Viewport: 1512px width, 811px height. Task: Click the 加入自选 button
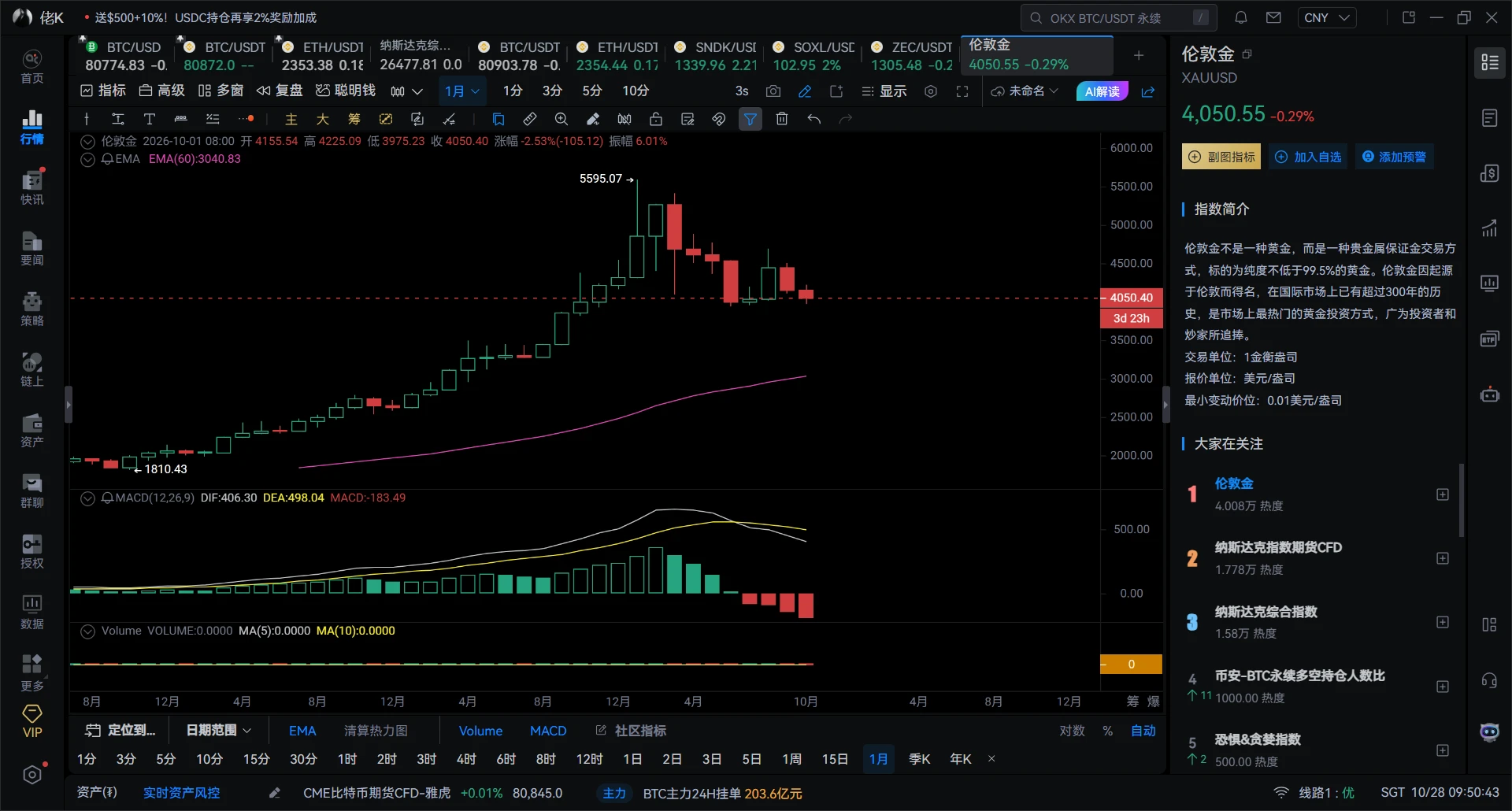(x=1307, y=157)
